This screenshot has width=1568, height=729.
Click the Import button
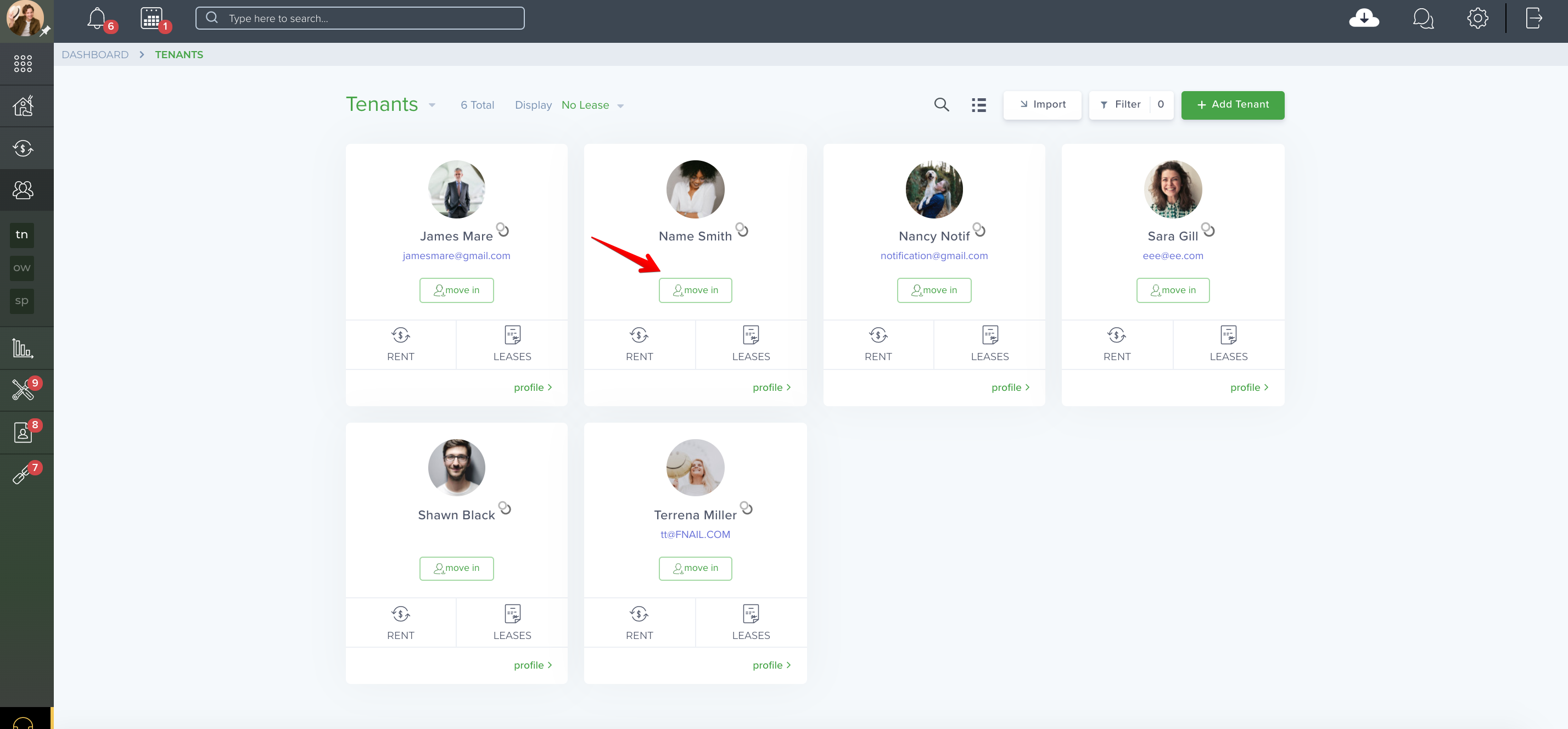pyautogui.click(x=1042, y=105)
